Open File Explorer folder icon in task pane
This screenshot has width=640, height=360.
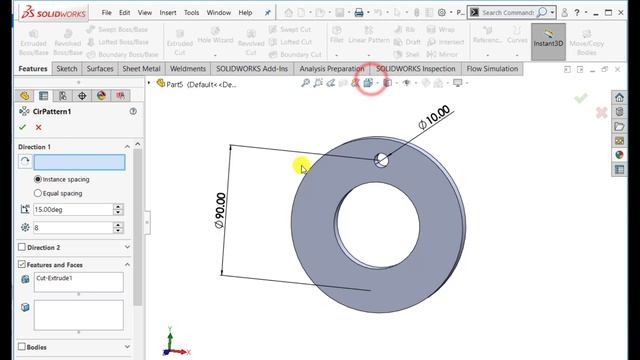619,126
